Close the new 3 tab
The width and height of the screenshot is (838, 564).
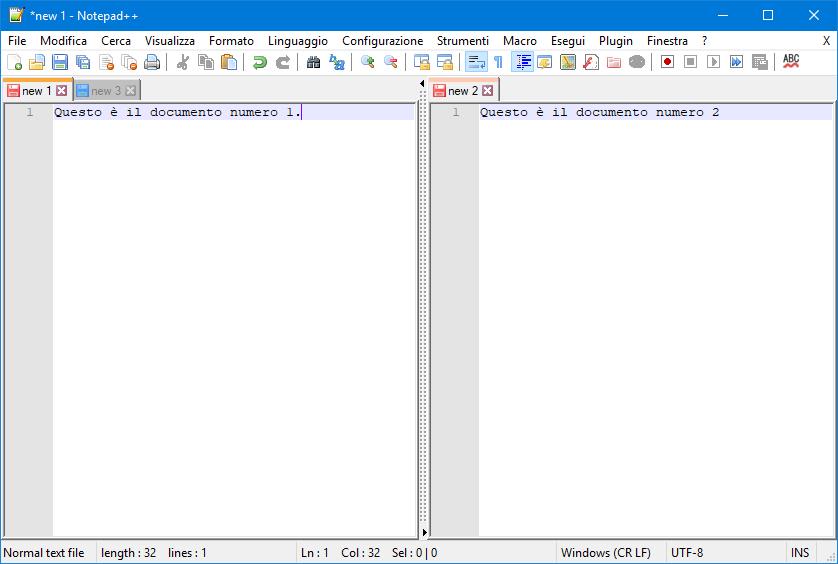pyautogui.click(x=130, y=91)
